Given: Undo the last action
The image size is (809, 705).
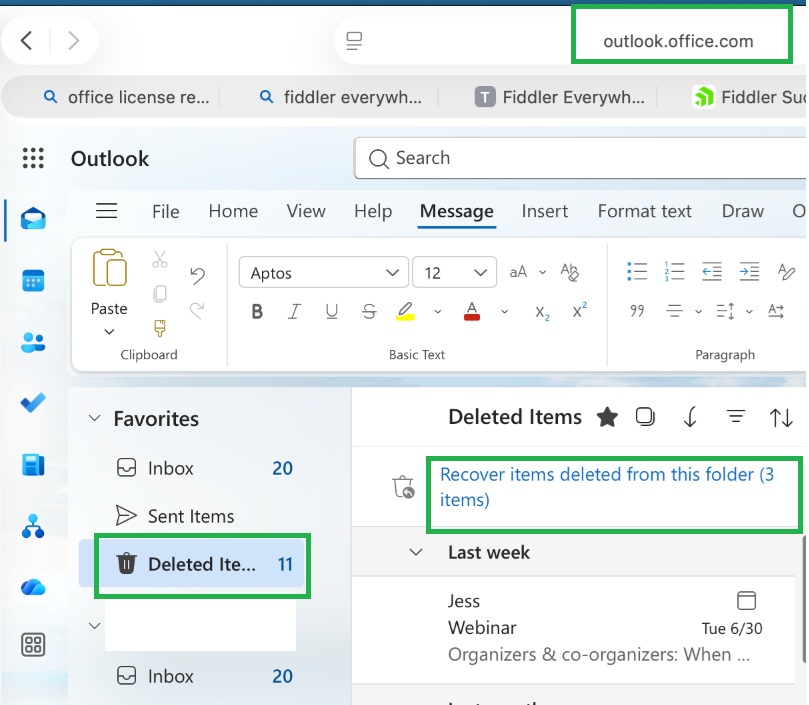Looking at the screenshot, I should (x=197, y=275).
